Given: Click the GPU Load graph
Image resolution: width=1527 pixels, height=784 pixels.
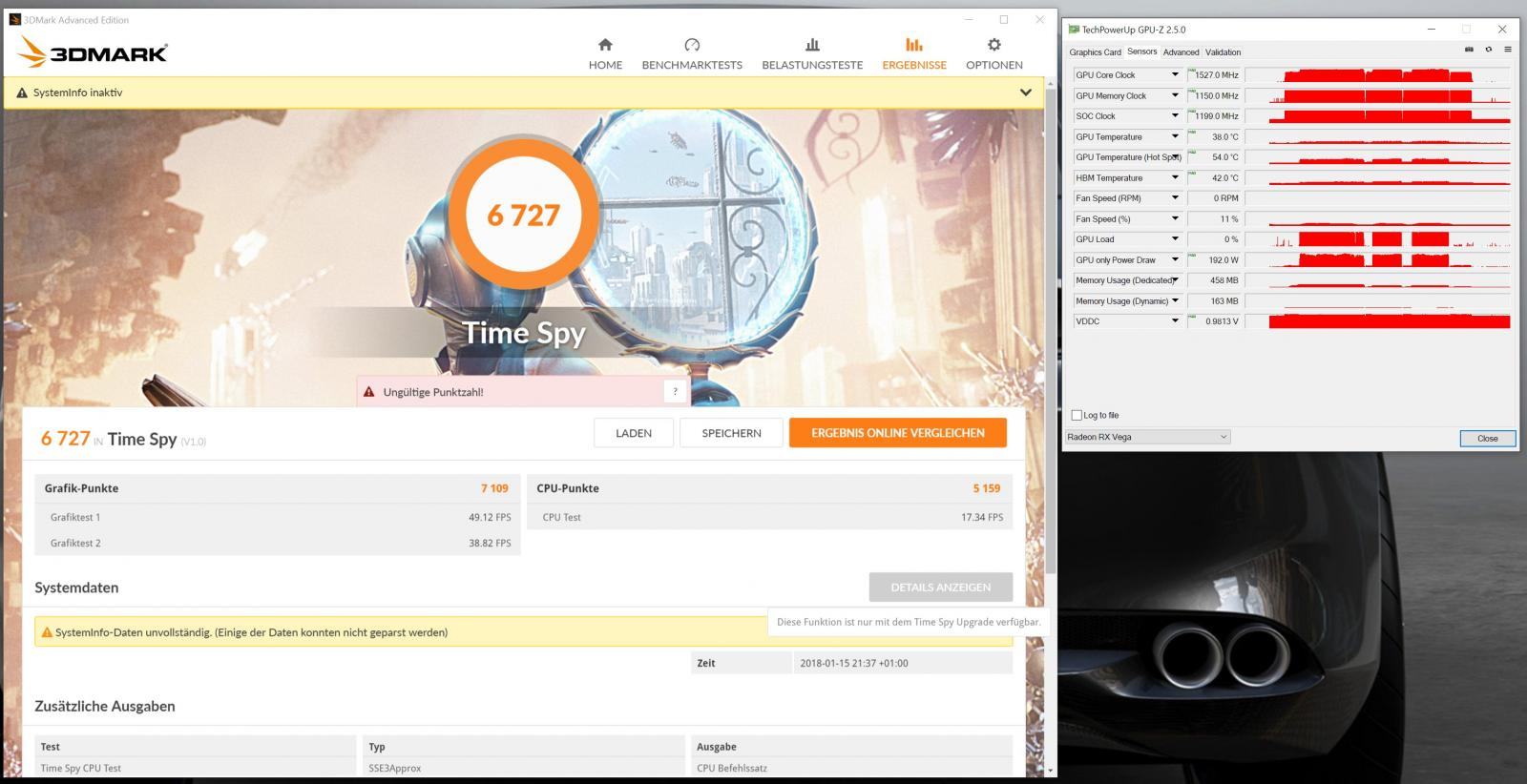Looking at the screenshot, I should pos(1378,238).
